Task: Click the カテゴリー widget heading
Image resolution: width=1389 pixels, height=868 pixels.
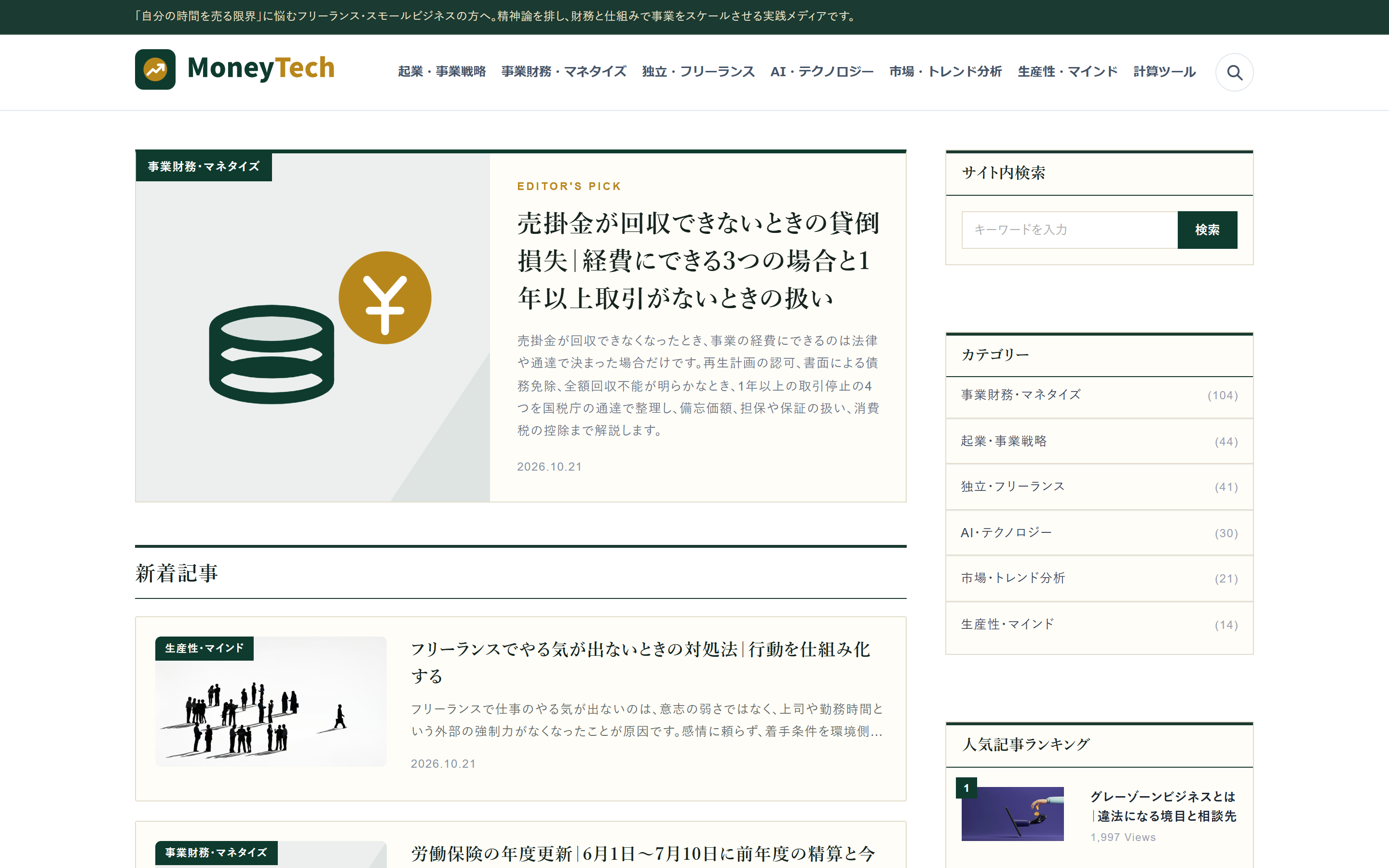Action: [995, 355]
